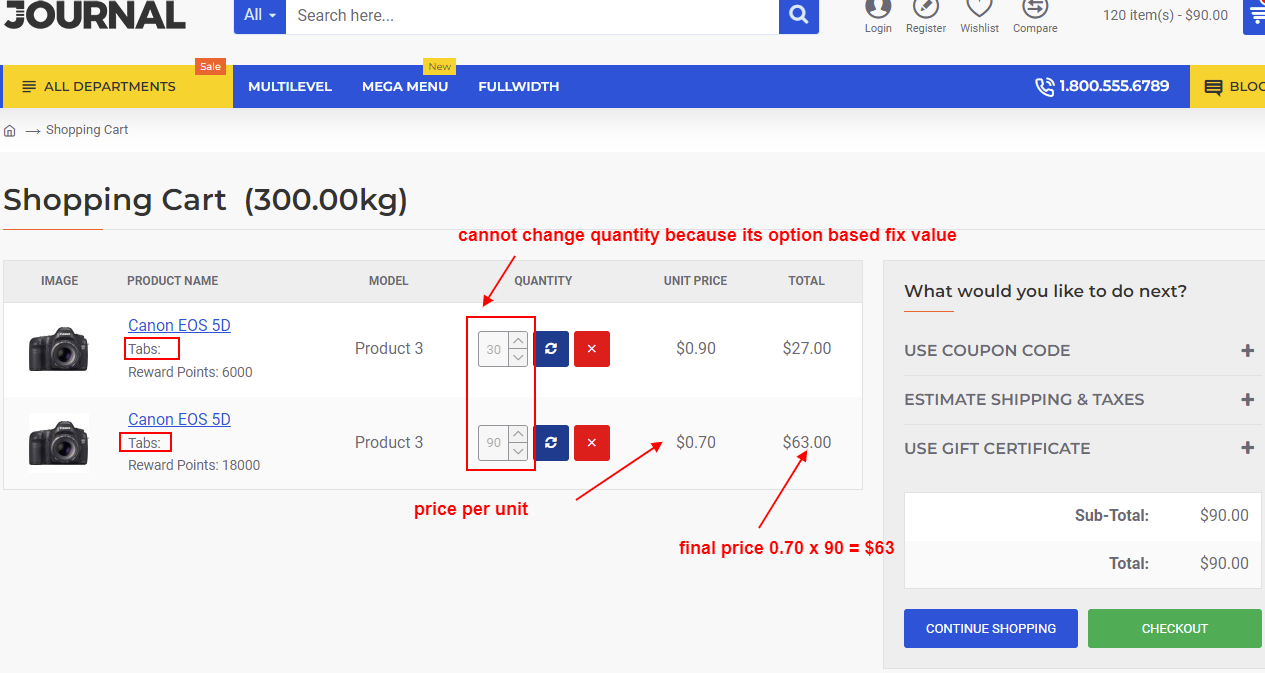Update quantity for second Canon EOS 5D
1265x673 pixels.
[551, 443]
